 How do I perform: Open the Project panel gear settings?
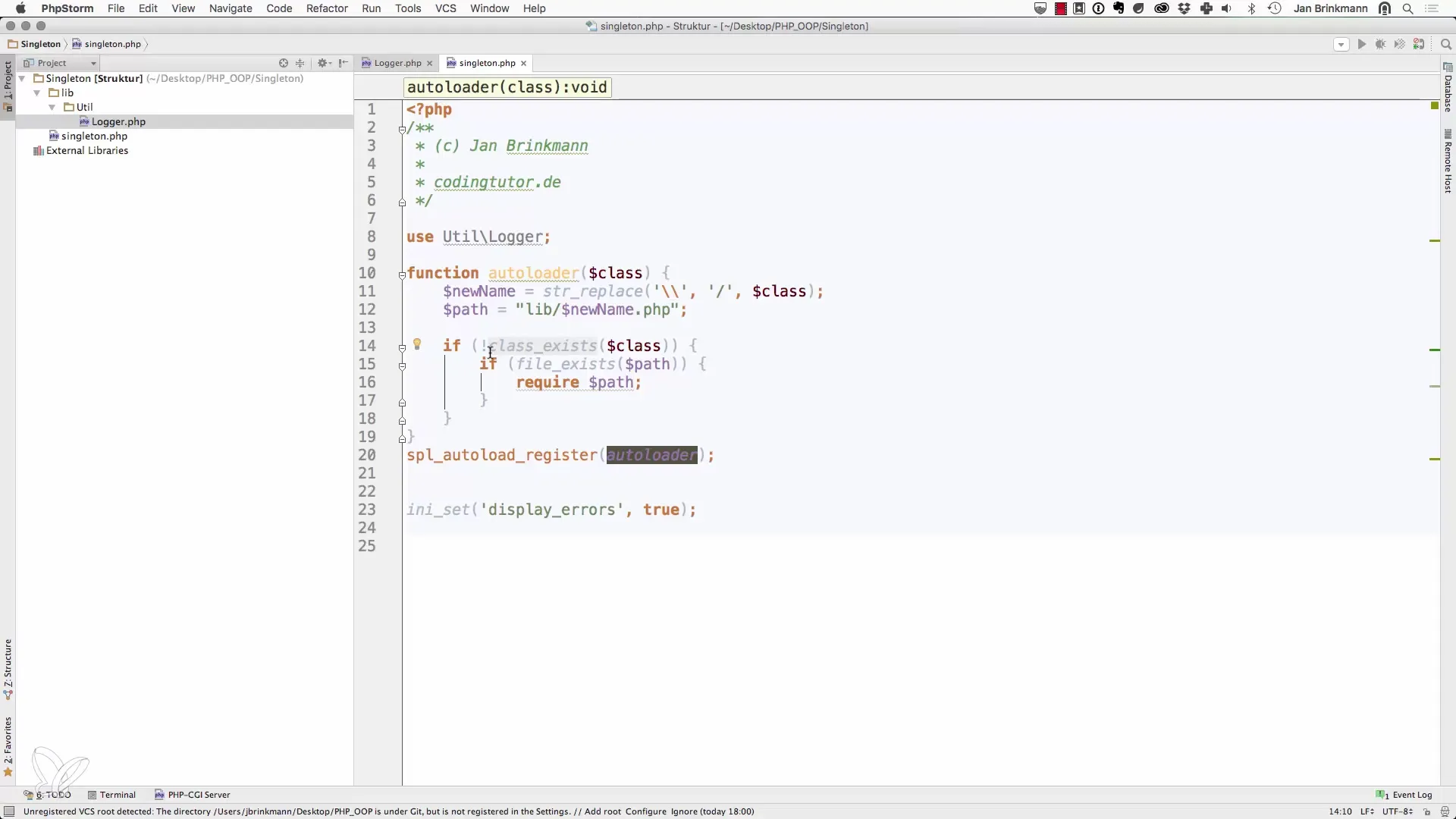pyautogui.click(x=324, y=63)
